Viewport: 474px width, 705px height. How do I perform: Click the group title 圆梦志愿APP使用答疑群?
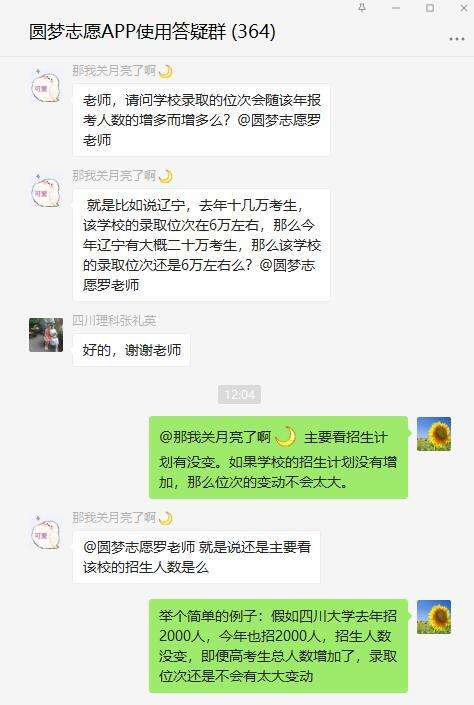[127, 31]
